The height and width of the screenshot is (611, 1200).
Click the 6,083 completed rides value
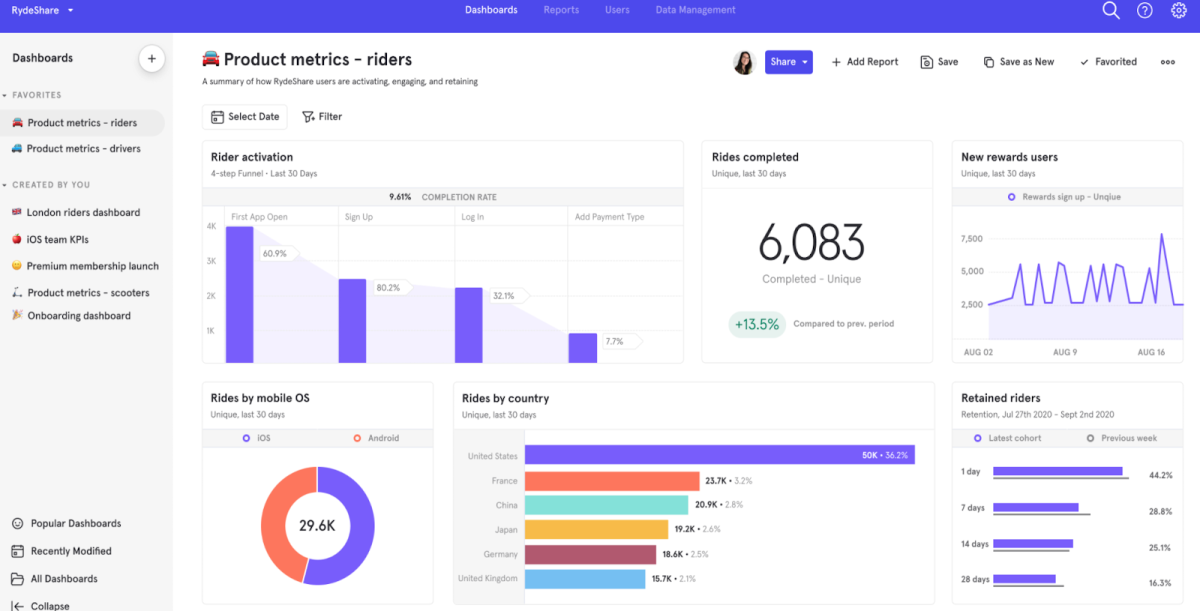pos(811,243)
